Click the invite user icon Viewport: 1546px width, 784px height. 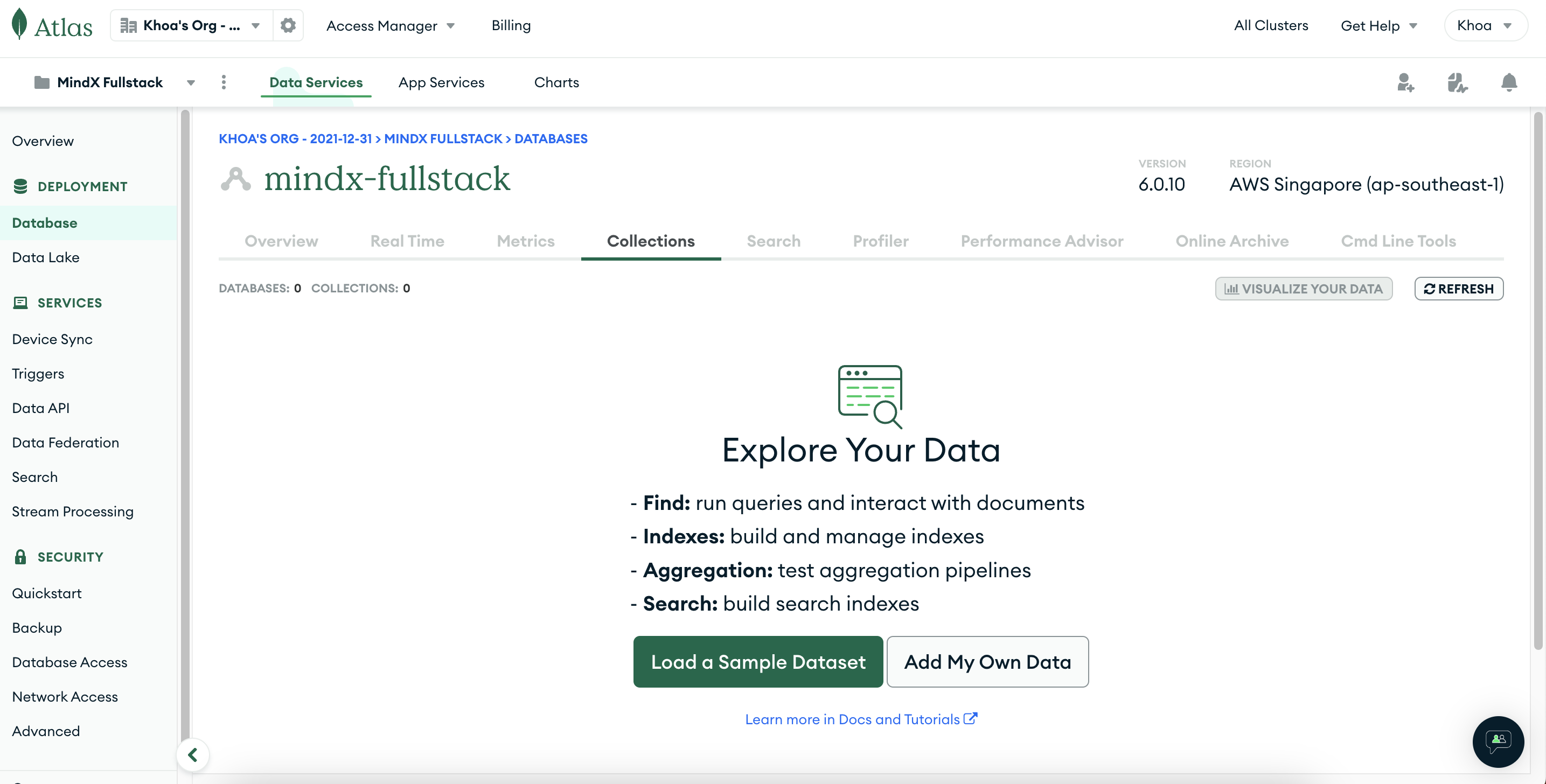click(1405, 82)
